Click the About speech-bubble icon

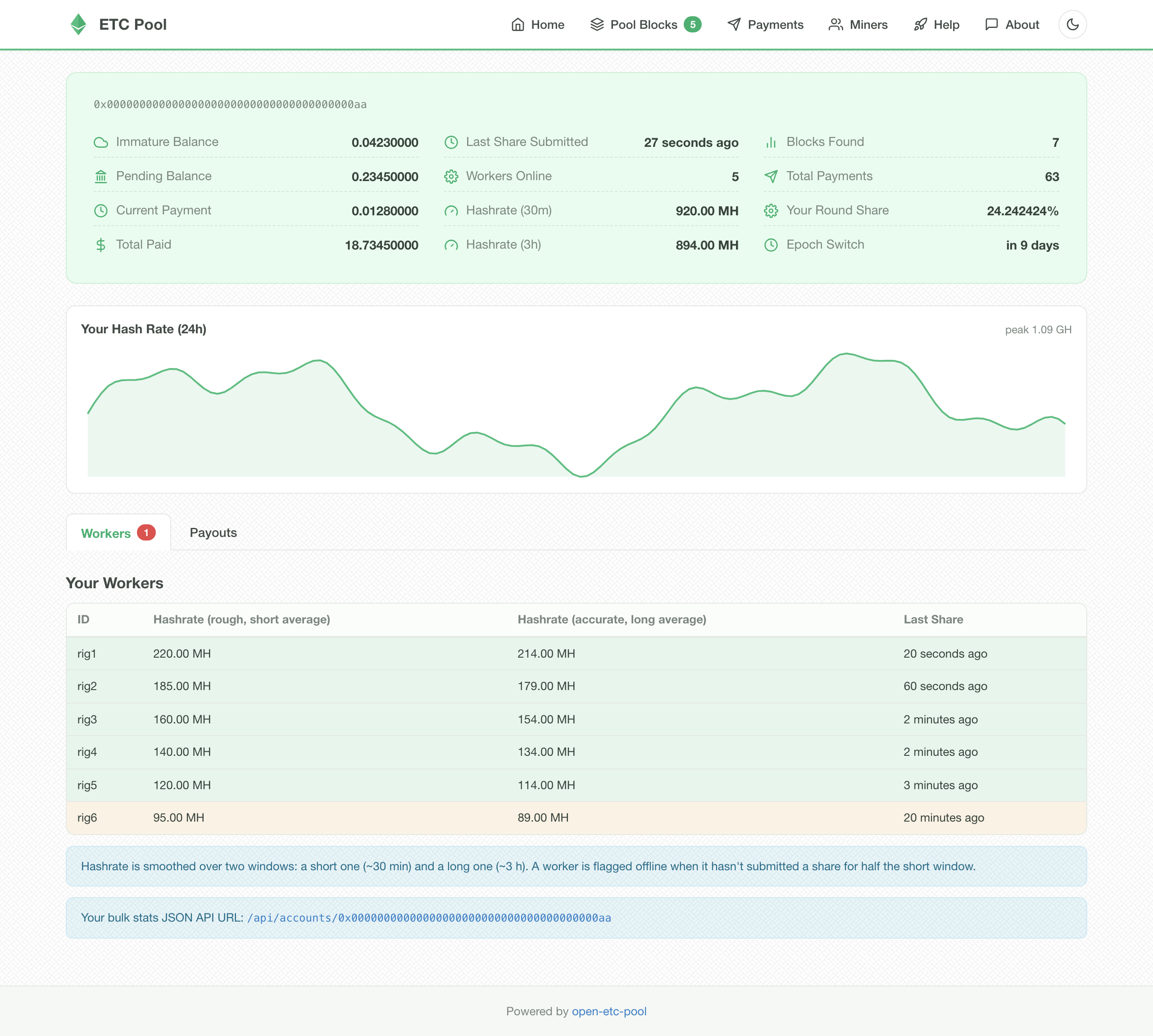991,24
